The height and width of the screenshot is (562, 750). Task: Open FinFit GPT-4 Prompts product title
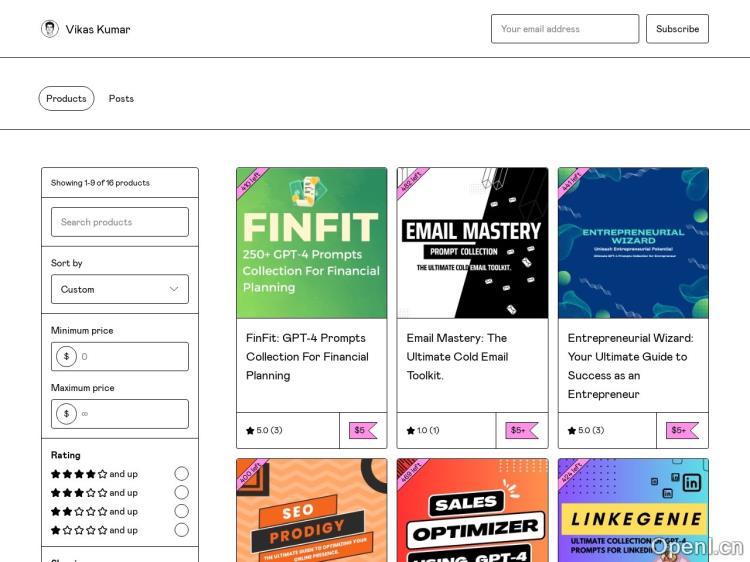308,356
